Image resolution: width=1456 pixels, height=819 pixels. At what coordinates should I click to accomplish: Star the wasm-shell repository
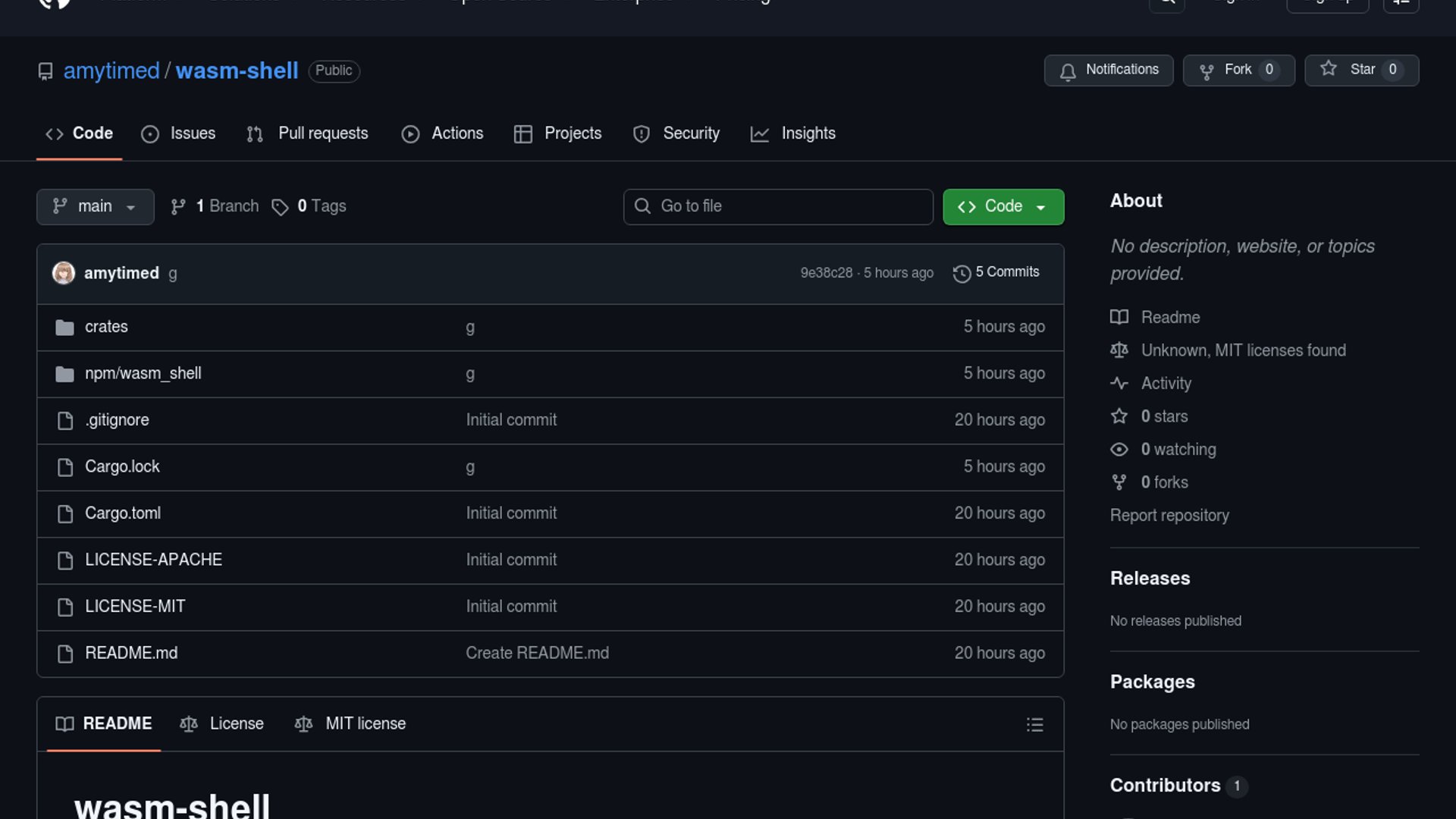pos(1361,70)
